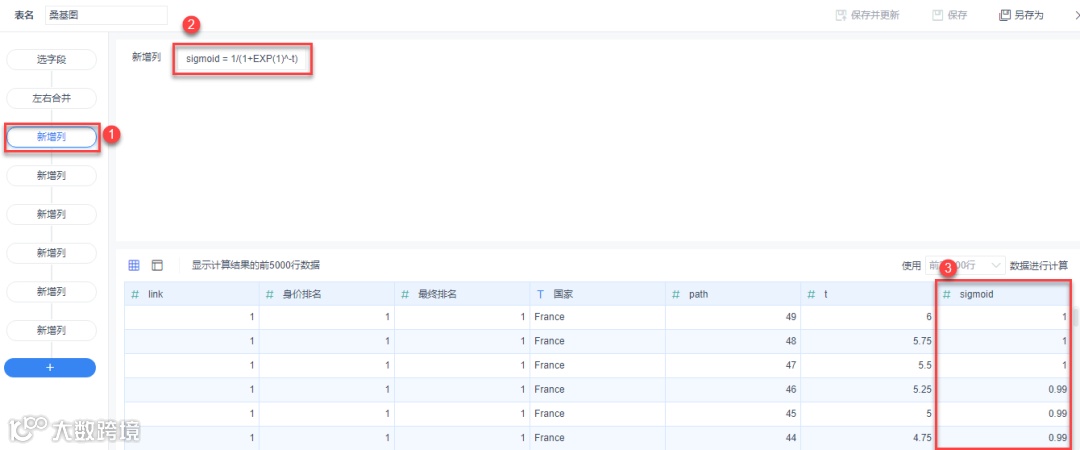Click the 保存并更新 icon
This screenshot has width=1080, height=450.
(840, 15)
